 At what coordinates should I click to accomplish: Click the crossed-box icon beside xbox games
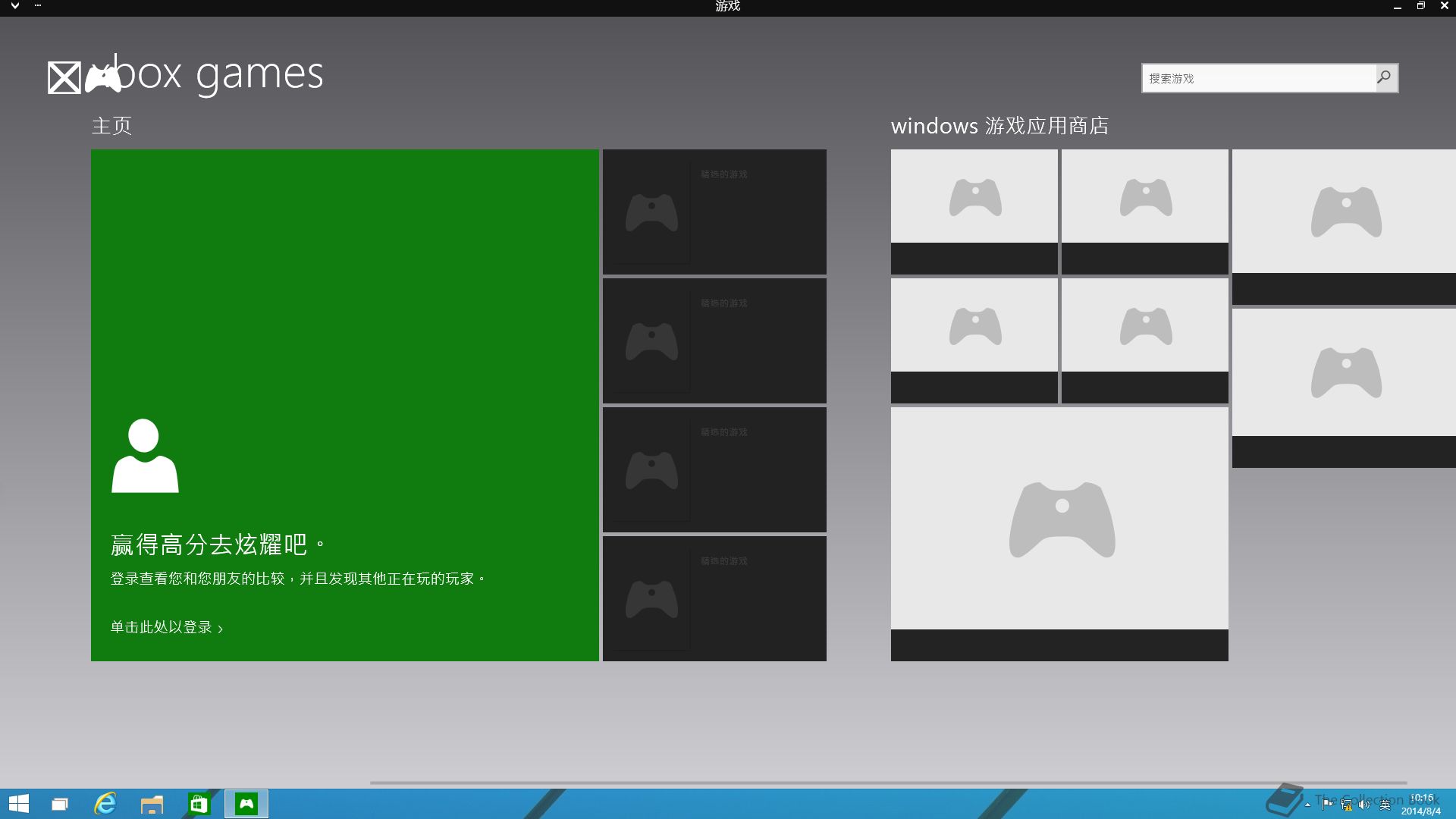pos(64,78)
